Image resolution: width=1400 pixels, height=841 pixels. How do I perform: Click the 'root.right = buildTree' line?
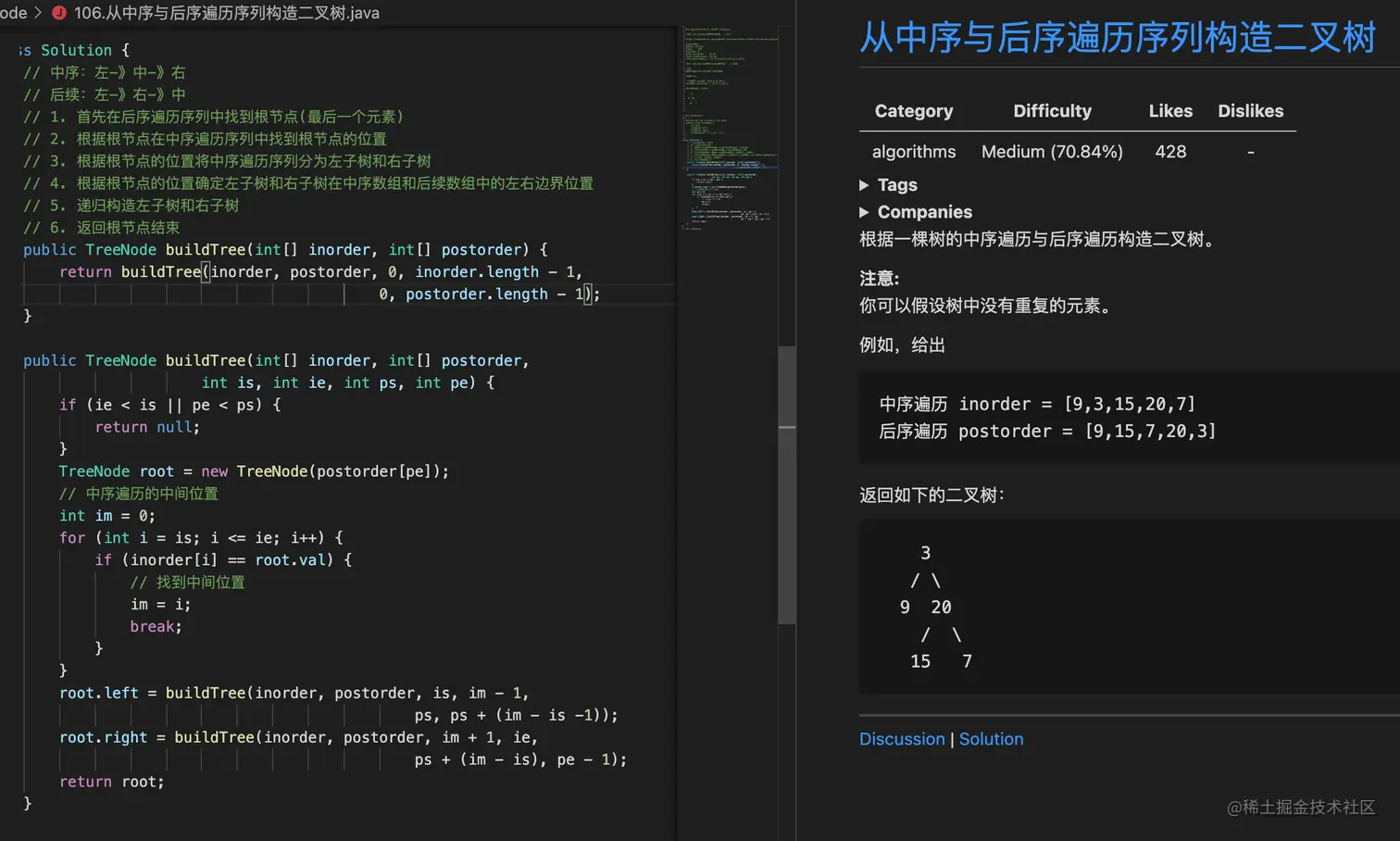298,738
